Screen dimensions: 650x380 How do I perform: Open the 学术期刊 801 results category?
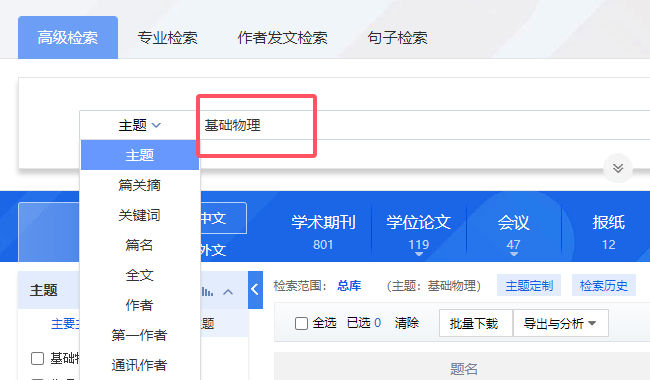tap(323, 232)
